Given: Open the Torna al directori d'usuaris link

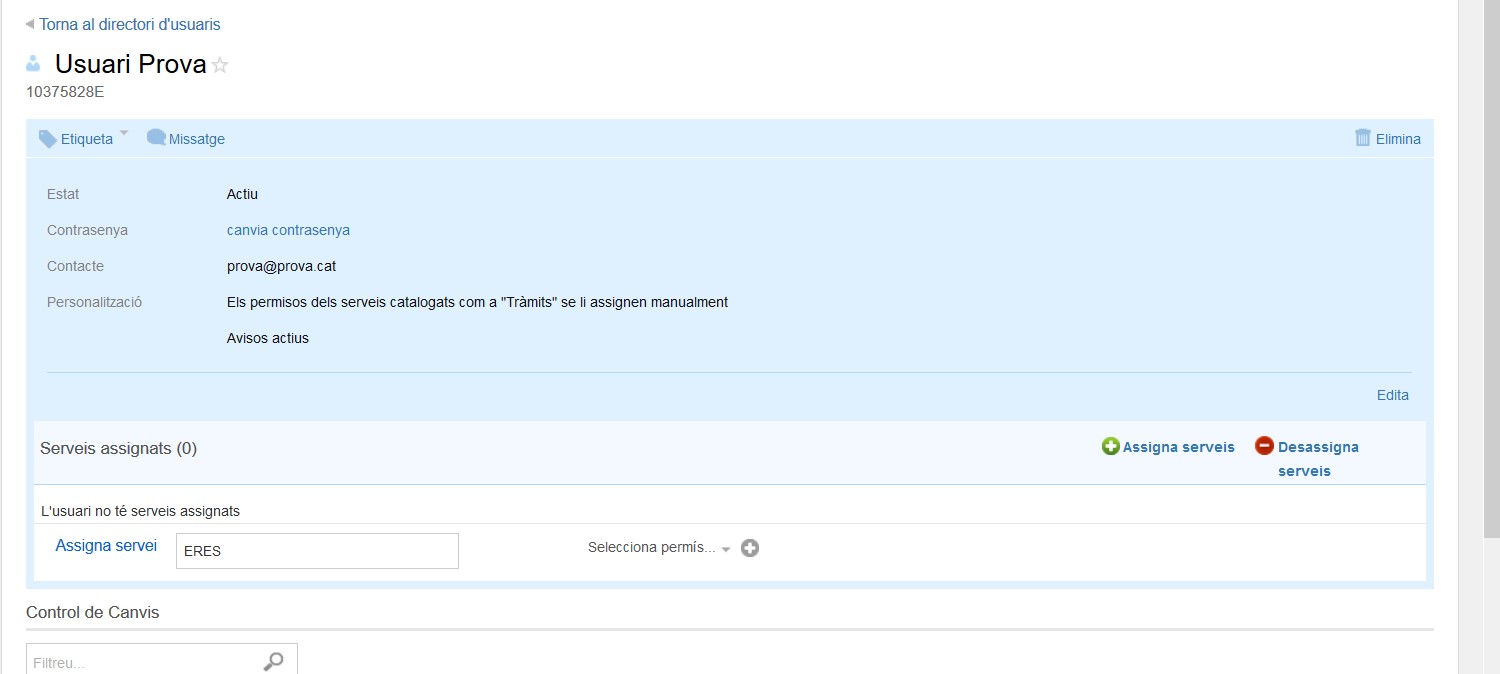Looking at the screenshot, I should pyautogui.click(x=130, y=24).
